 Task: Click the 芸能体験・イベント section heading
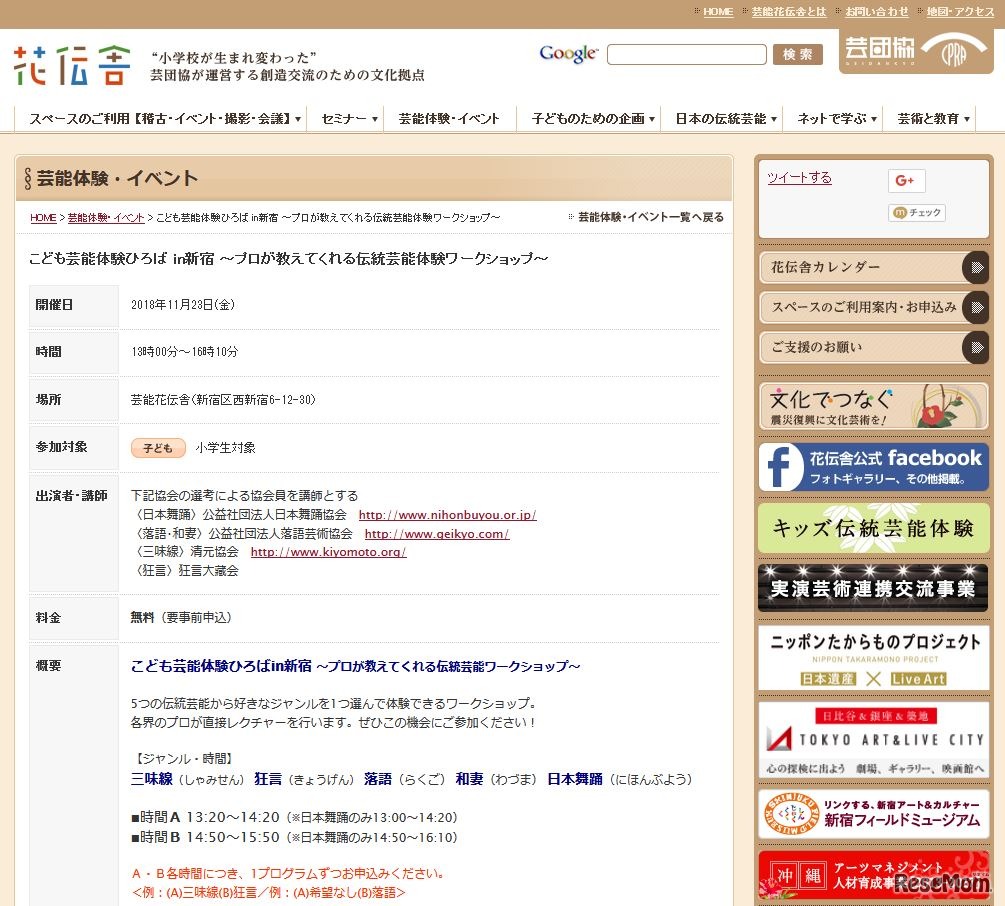tap(117, 178)
